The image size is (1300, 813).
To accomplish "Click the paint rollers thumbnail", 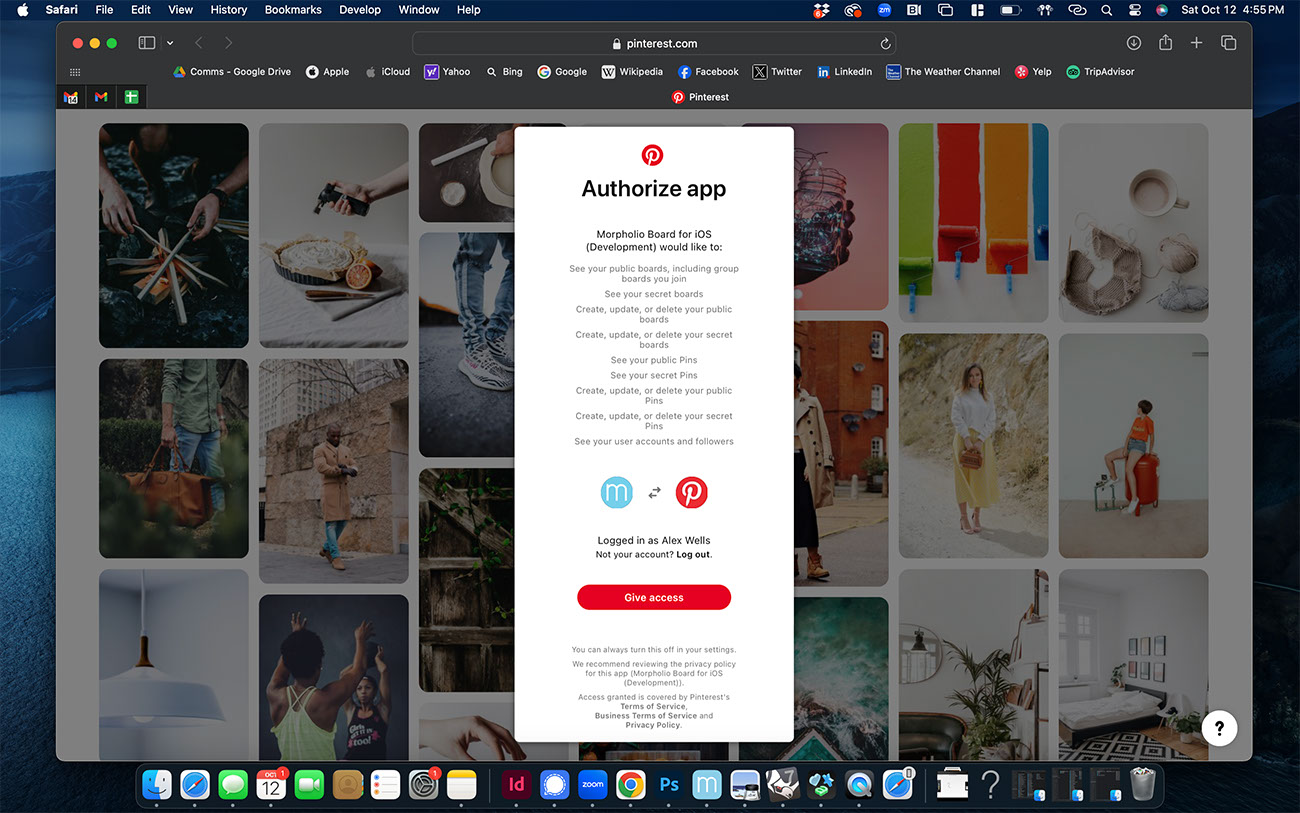I will (973, 222).
